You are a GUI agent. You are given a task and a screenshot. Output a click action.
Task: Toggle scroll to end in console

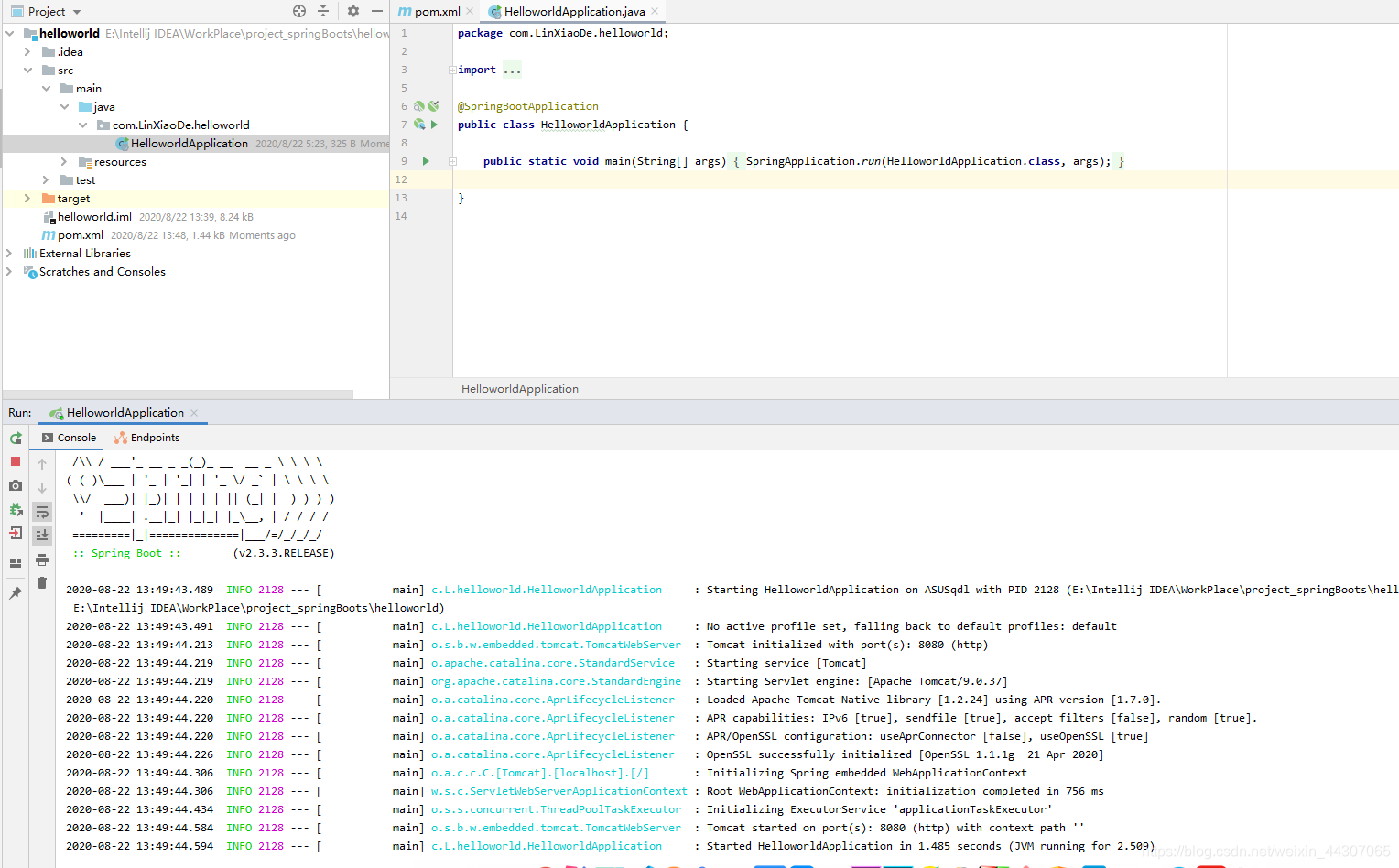[42, 535]
